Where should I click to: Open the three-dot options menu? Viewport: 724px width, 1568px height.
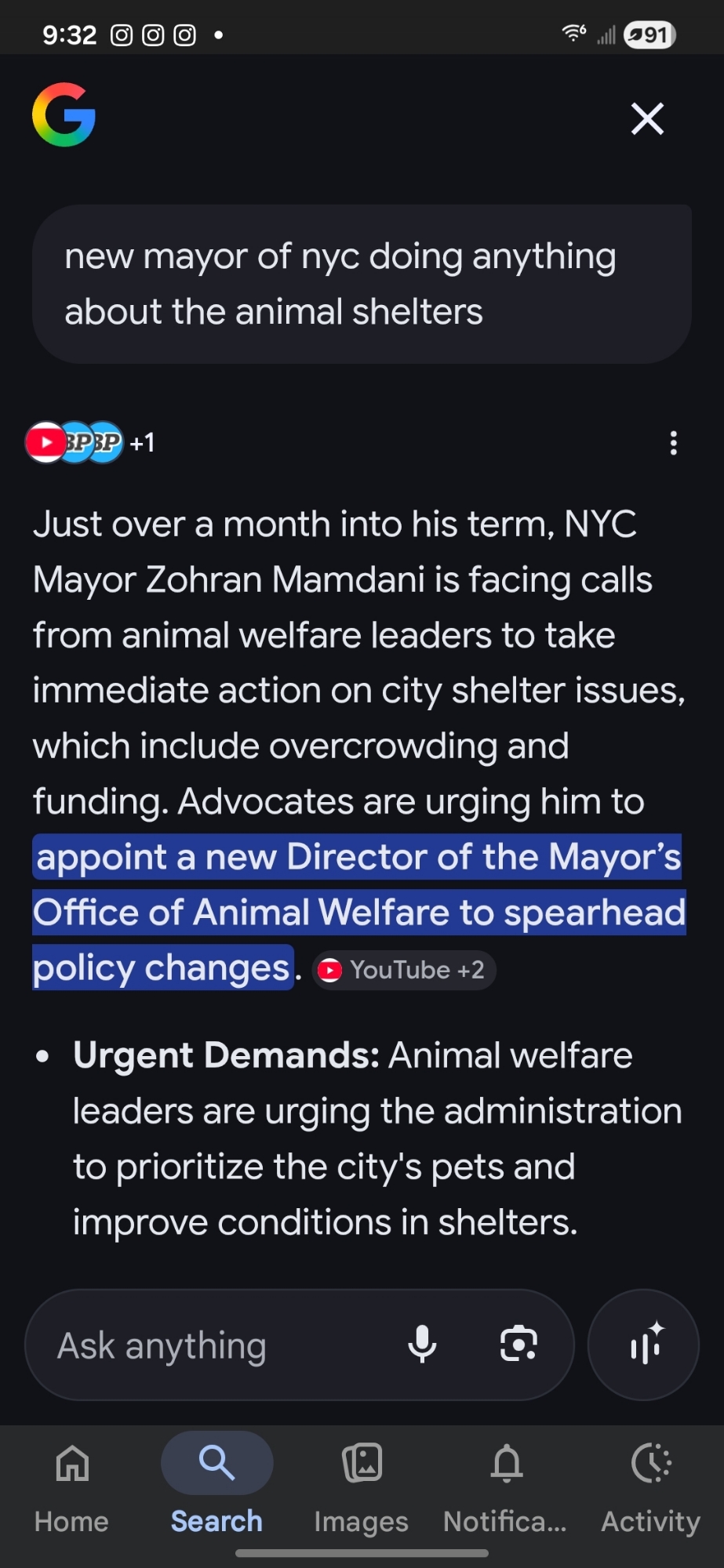pyautogui.click(x=673, y=443)
